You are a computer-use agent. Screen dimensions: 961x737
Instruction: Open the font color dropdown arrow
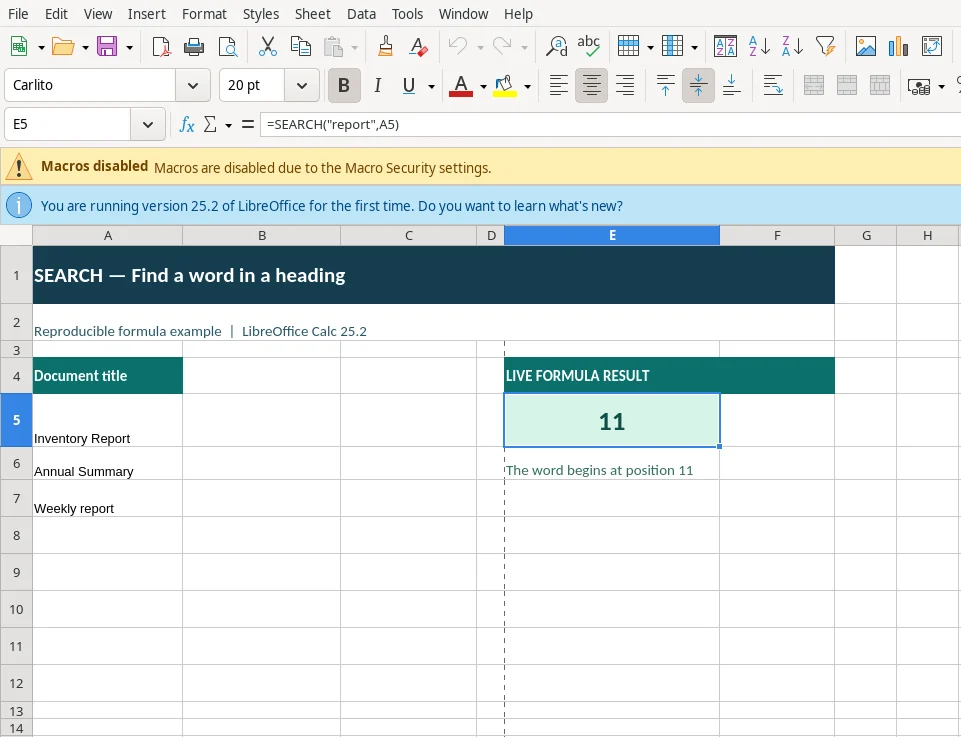pyautogui.click(x=484, y=86)
